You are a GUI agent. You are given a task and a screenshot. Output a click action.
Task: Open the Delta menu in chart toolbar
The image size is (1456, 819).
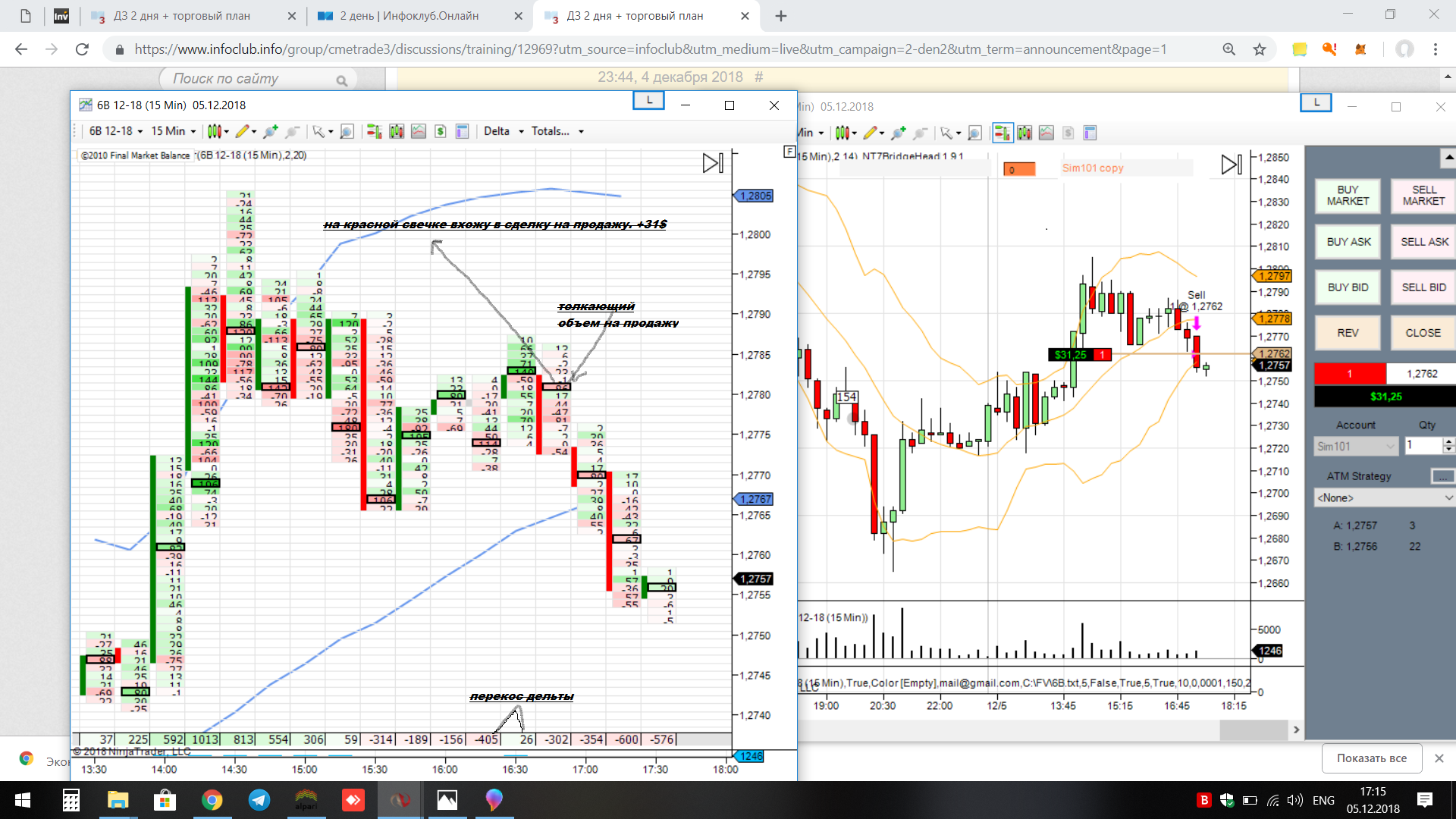(503, 131)
